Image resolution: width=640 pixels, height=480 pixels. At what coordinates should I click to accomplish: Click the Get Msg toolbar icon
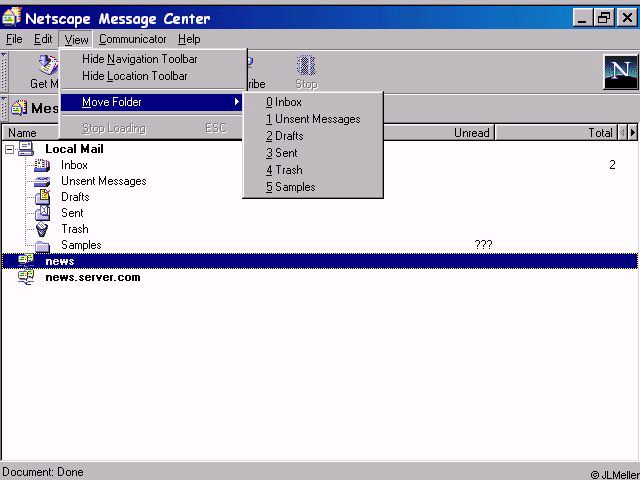(48, 65)
